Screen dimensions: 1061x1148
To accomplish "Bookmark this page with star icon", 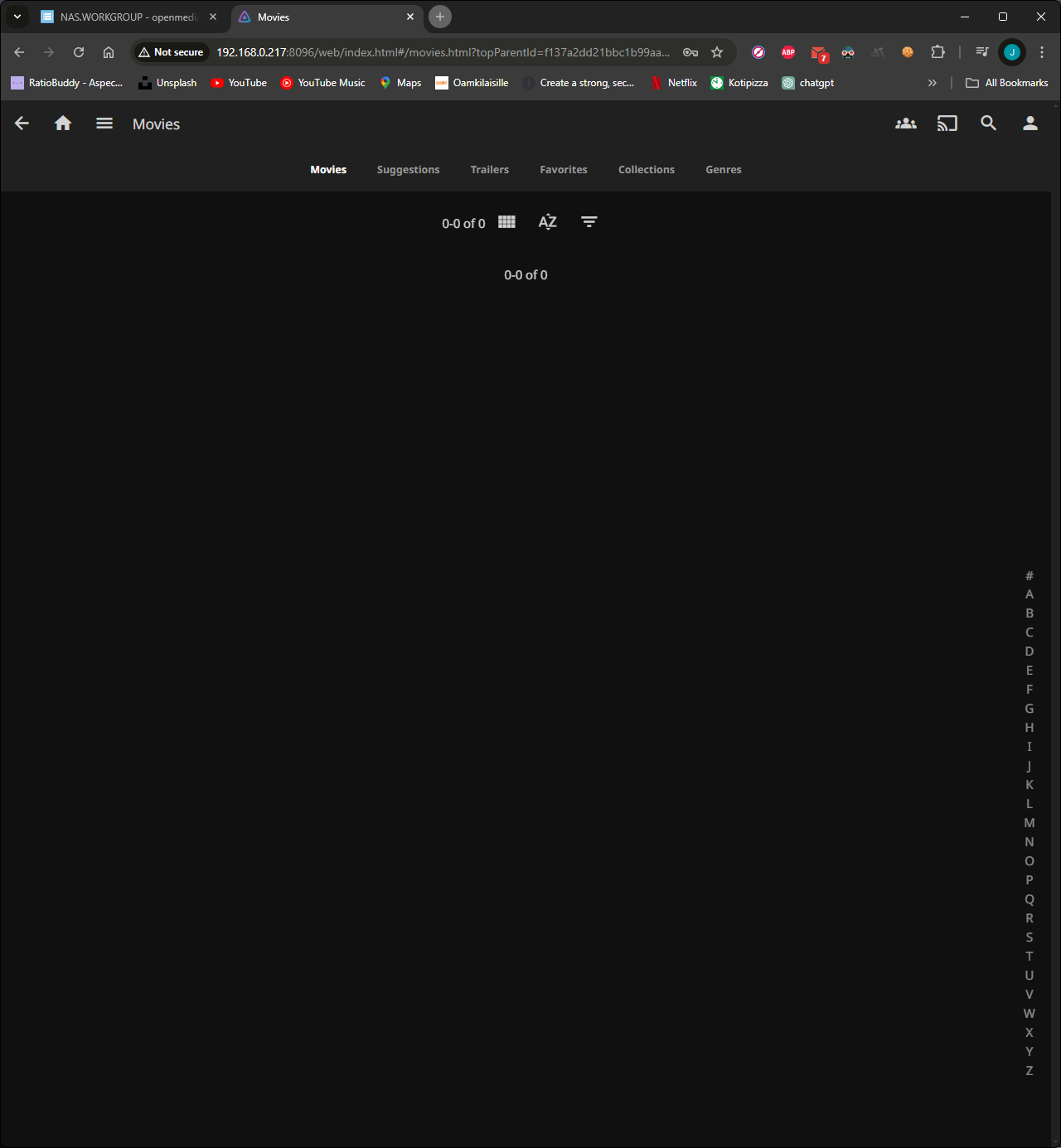I will pyautogui.click(x=717, y=52).
